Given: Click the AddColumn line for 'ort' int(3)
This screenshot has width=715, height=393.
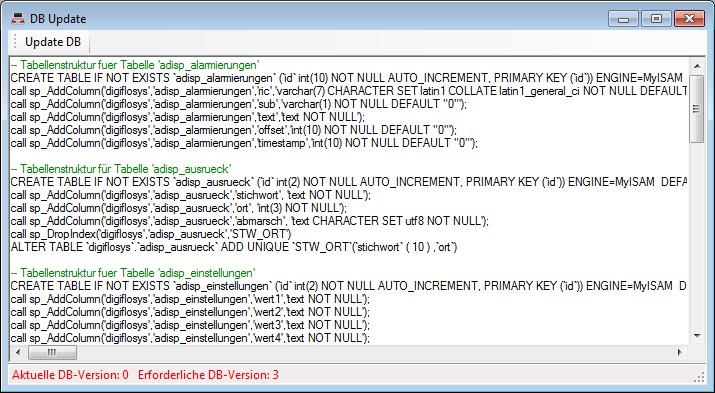Looking at the screenshot, I should click(179, 208).
